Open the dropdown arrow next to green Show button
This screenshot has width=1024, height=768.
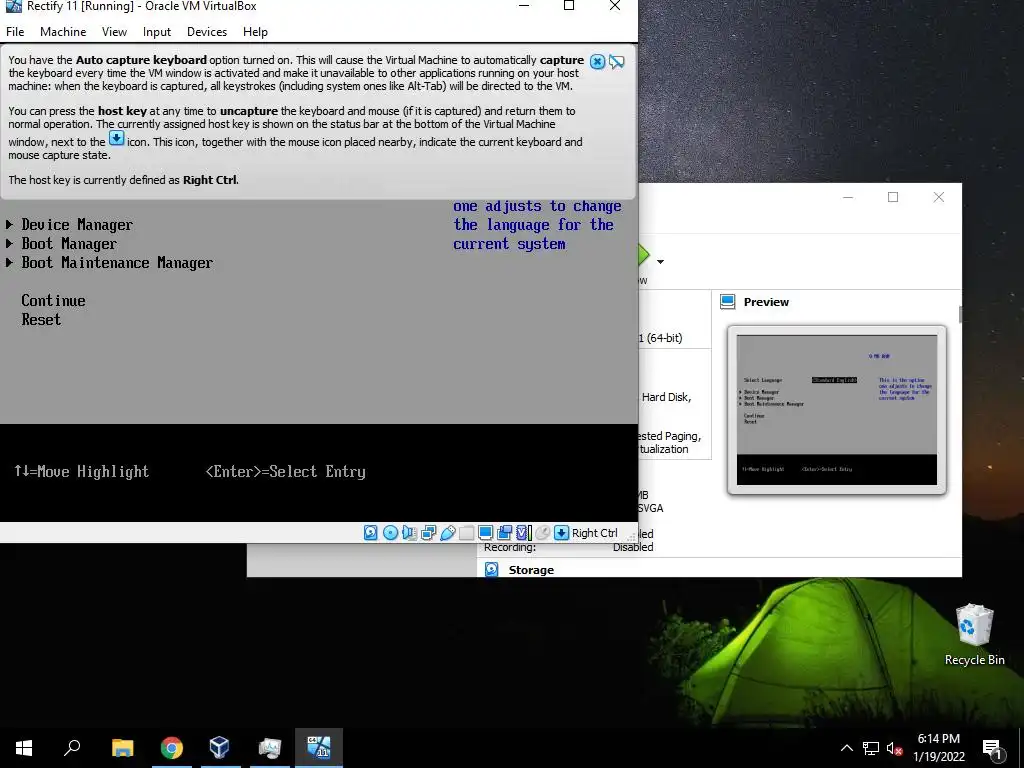coord(660,262)
